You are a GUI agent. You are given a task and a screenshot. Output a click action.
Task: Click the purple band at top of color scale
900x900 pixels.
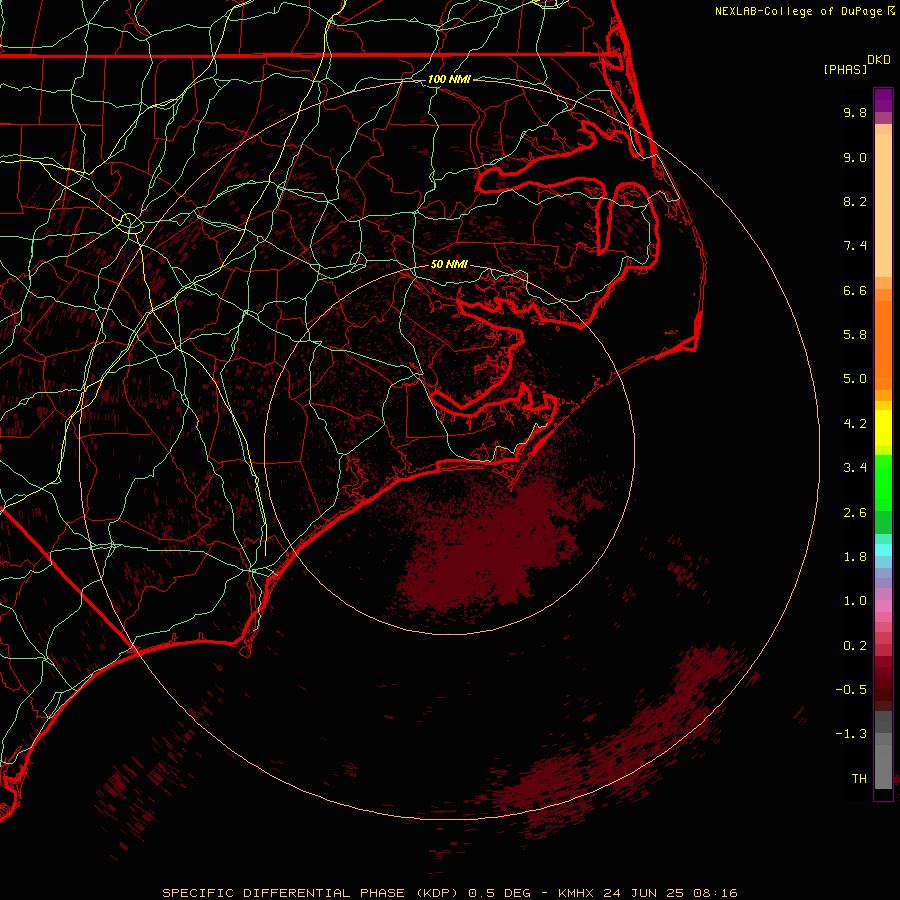point(883,100)
